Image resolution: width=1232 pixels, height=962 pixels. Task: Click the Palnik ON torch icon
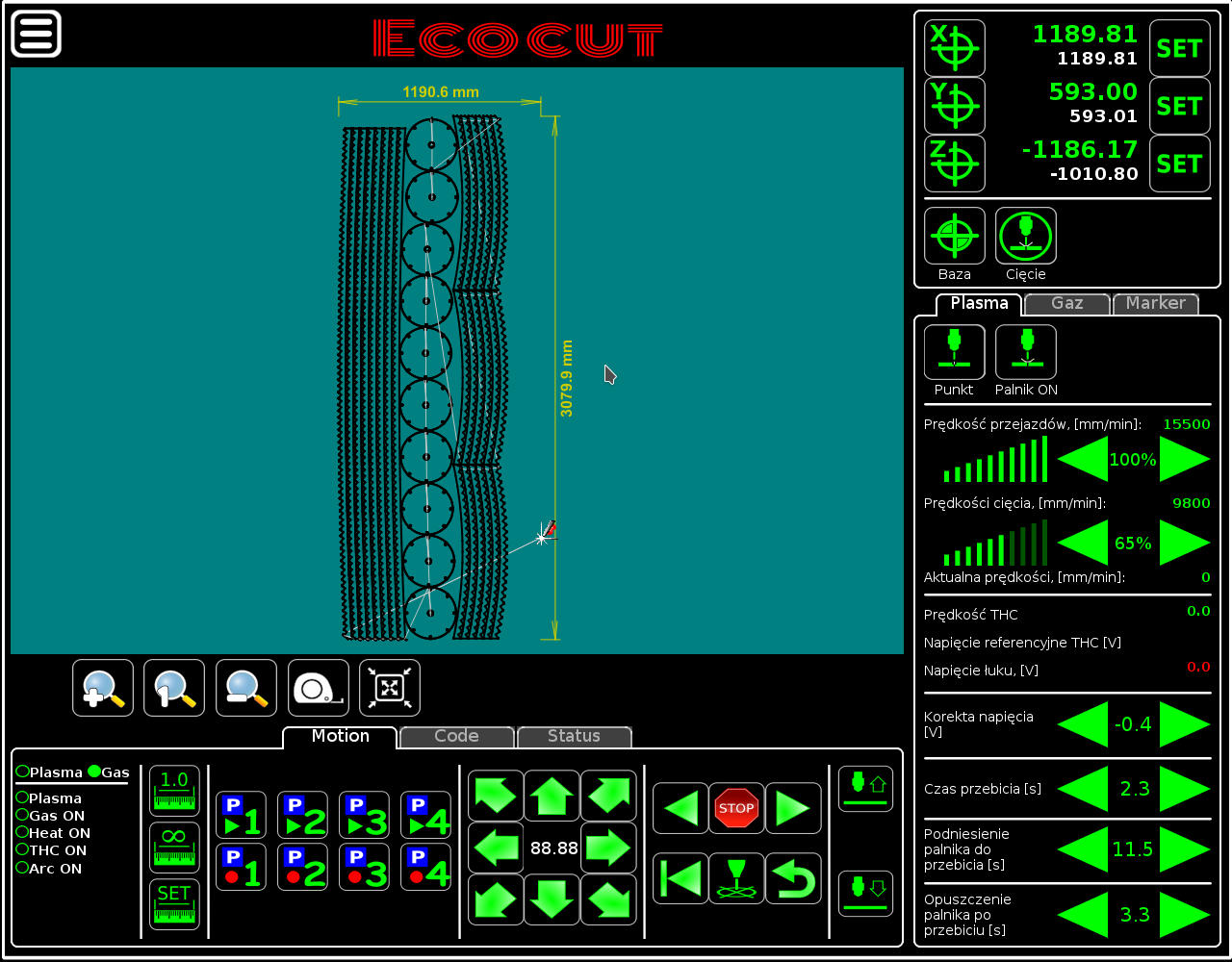tap(1025, 351)
